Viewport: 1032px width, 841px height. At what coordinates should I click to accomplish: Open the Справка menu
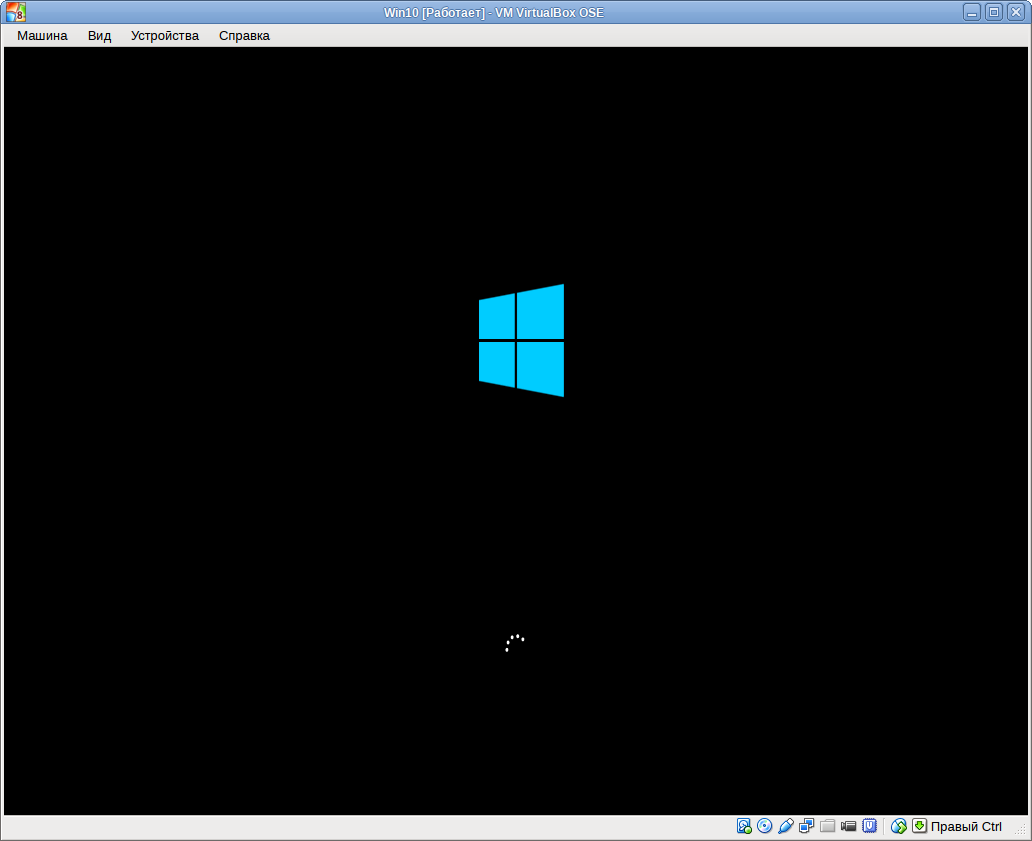244,36
